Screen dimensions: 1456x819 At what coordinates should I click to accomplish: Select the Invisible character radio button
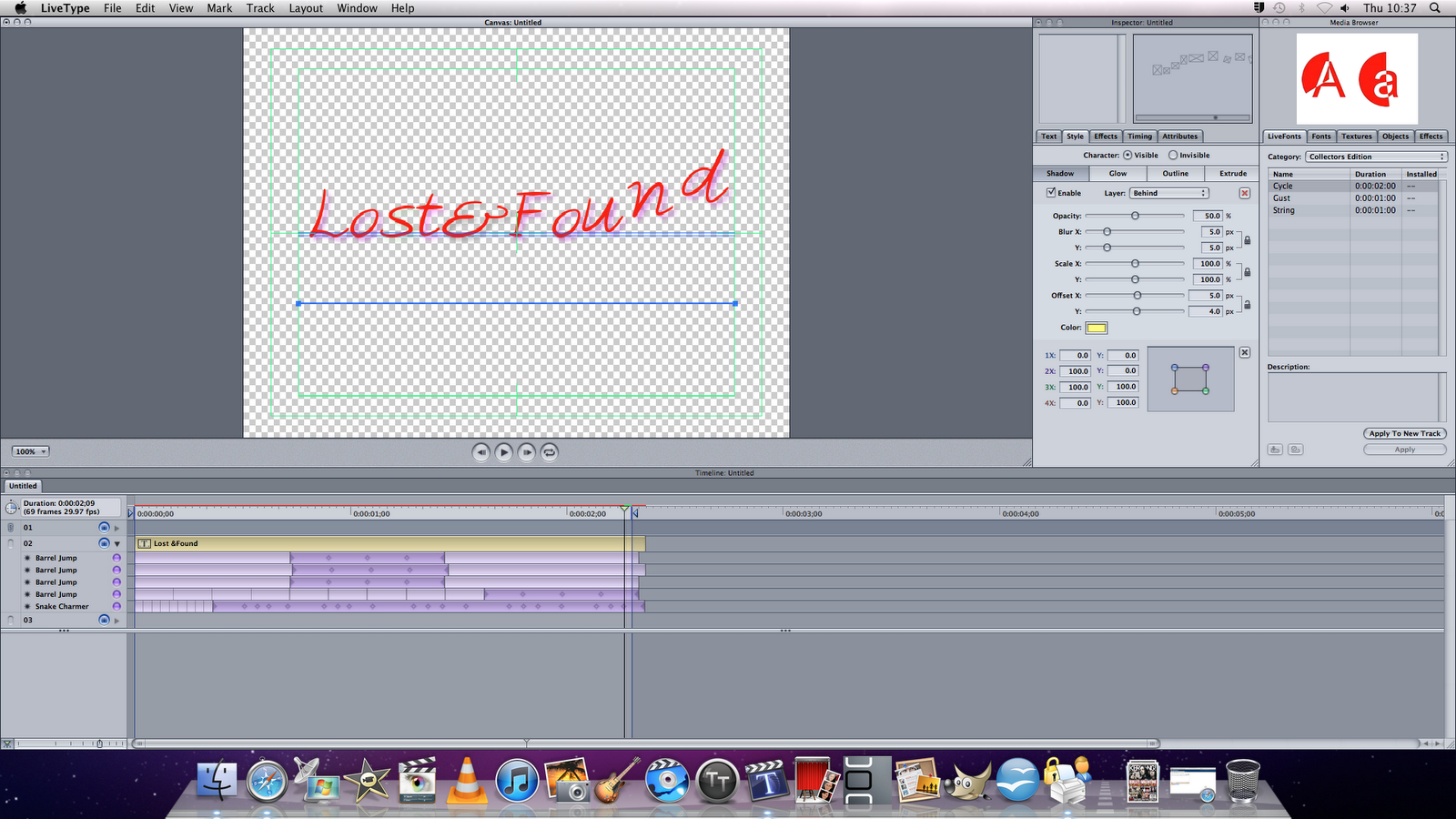point(1173,155)
